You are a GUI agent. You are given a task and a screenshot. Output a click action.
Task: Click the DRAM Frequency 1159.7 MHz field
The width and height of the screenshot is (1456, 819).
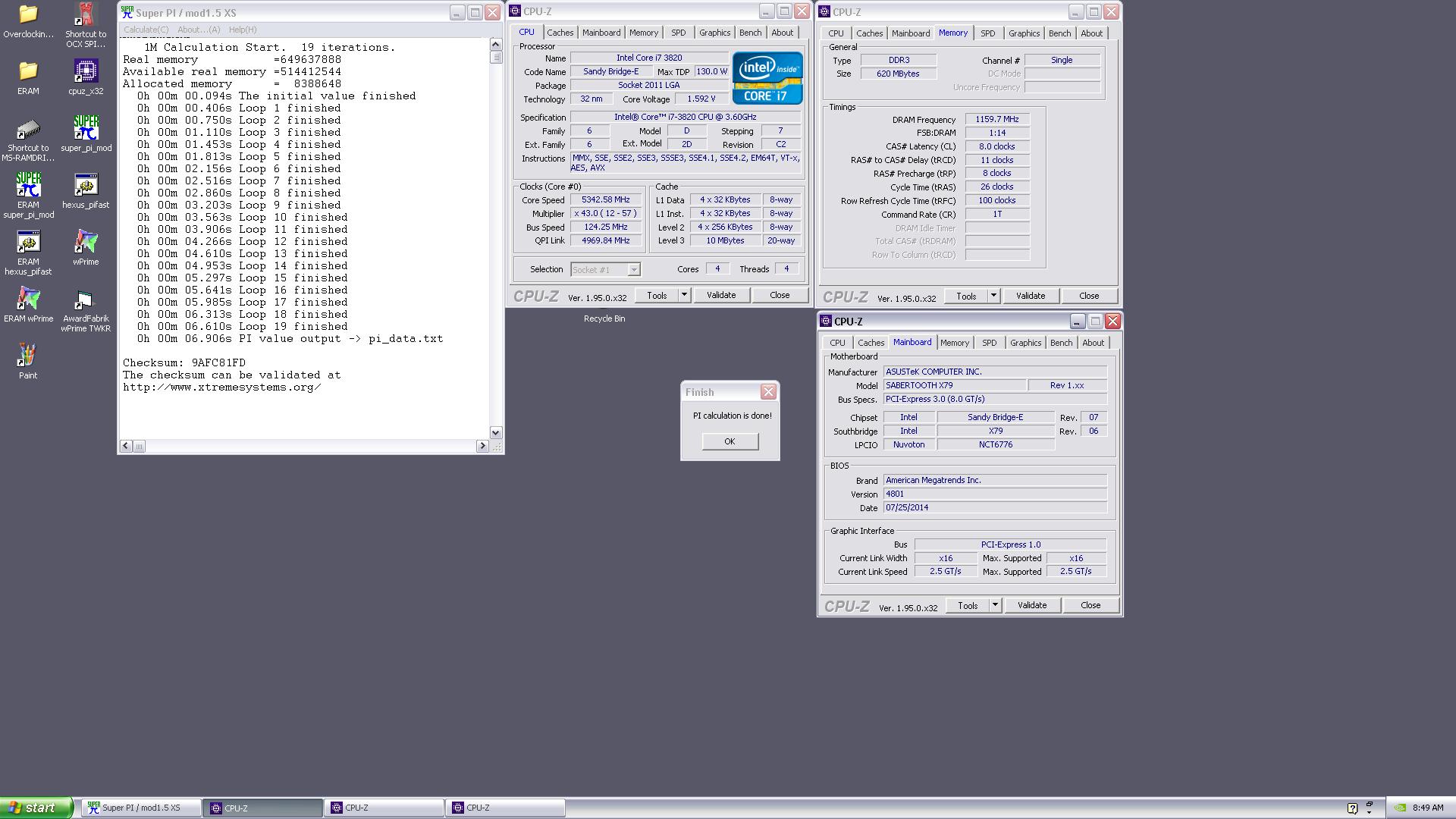coord(997,119)
